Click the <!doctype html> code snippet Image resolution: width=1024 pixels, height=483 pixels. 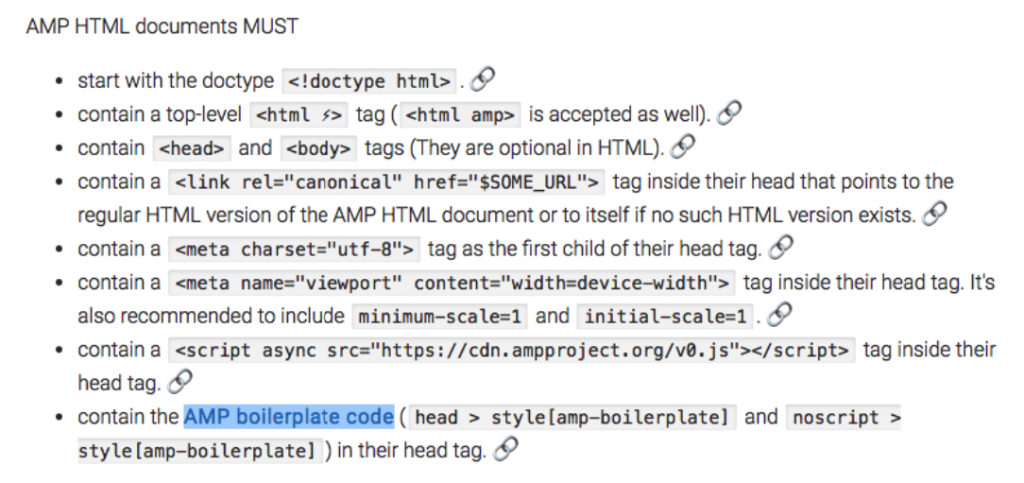(x=370, y=81)
